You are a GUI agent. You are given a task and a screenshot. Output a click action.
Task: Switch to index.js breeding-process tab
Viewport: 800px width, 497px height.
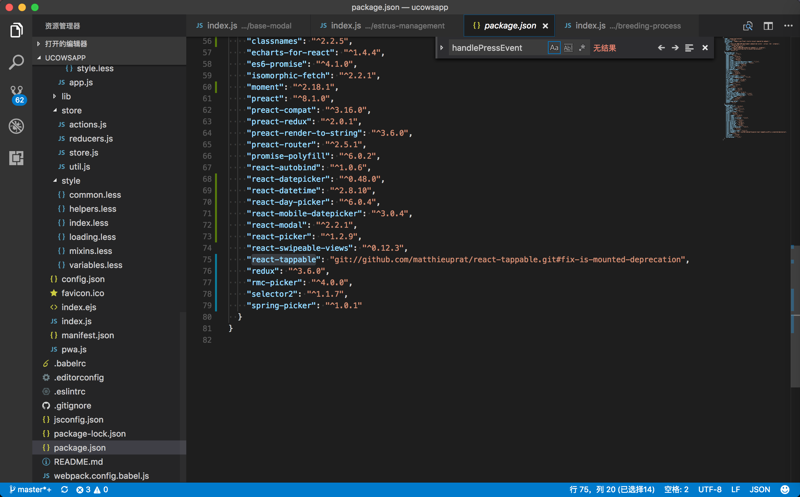(x=621, y=26)
